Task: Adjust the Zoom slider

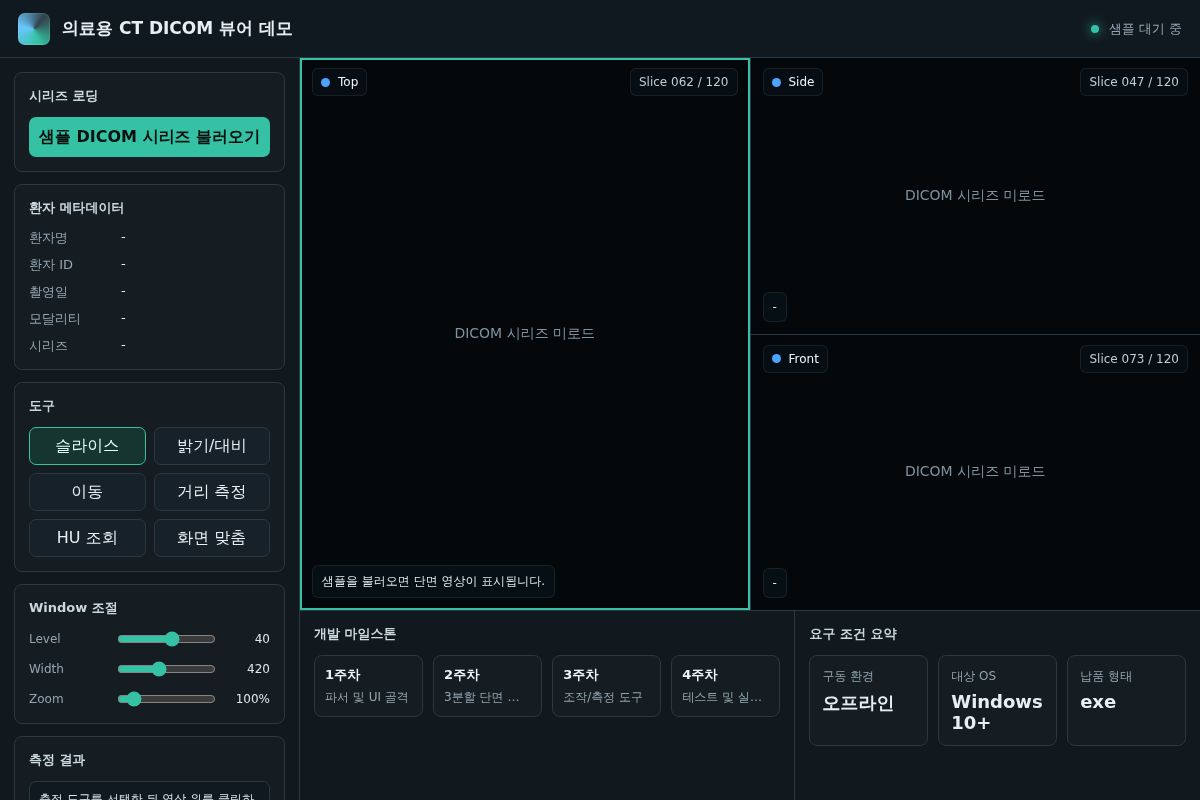Action: 166,699
